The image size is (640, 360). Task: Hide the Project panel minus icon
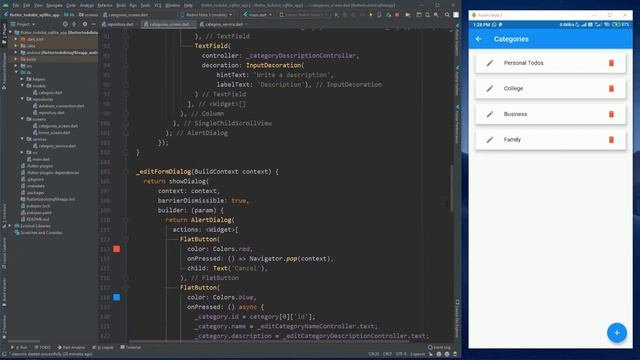(94, 24)
